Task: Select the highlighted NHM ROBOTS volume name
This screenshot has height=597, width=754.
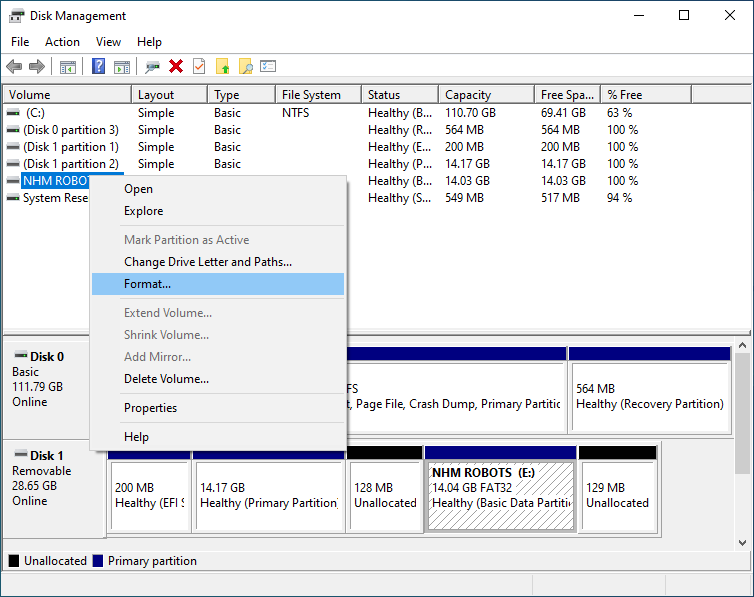Action: point(56,181)
